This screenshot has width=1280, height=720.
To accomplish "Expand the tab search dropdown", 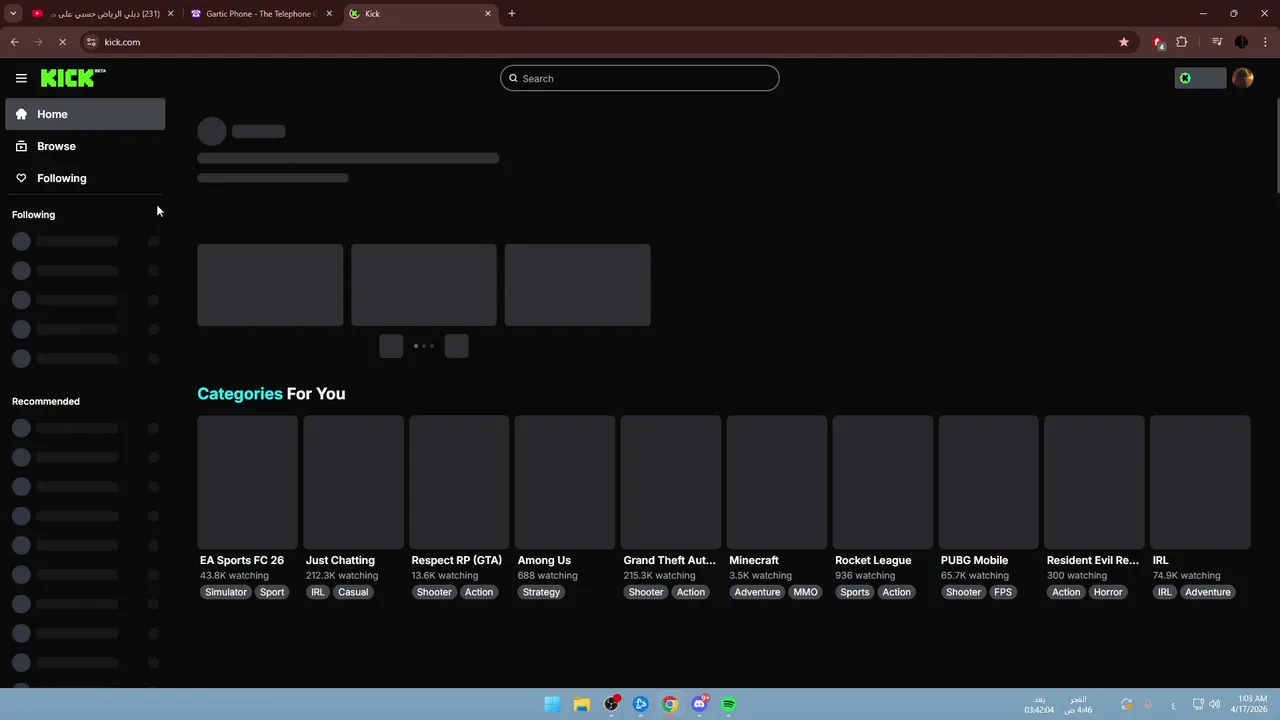I will tap(13, 14).
